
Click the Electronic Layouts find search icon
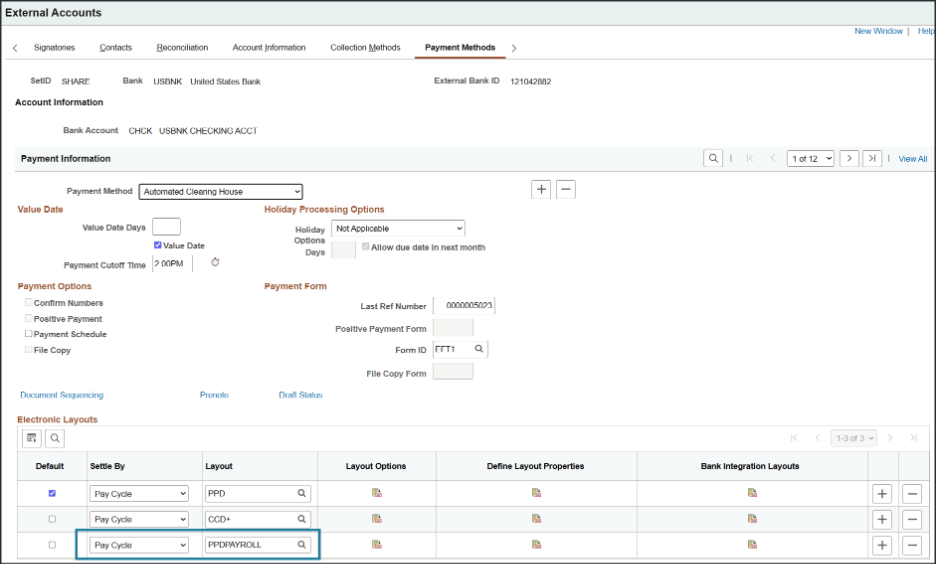tap(53, 438)
